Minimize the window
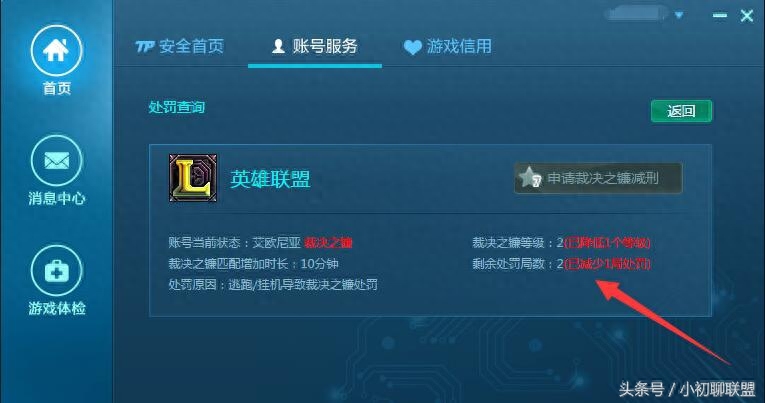 [720, 16]
